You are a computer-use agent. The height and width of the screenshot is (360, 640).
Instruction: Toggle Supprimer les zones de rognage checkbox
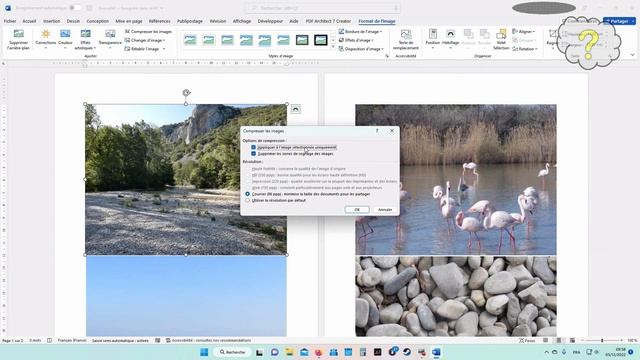[253, 154]
